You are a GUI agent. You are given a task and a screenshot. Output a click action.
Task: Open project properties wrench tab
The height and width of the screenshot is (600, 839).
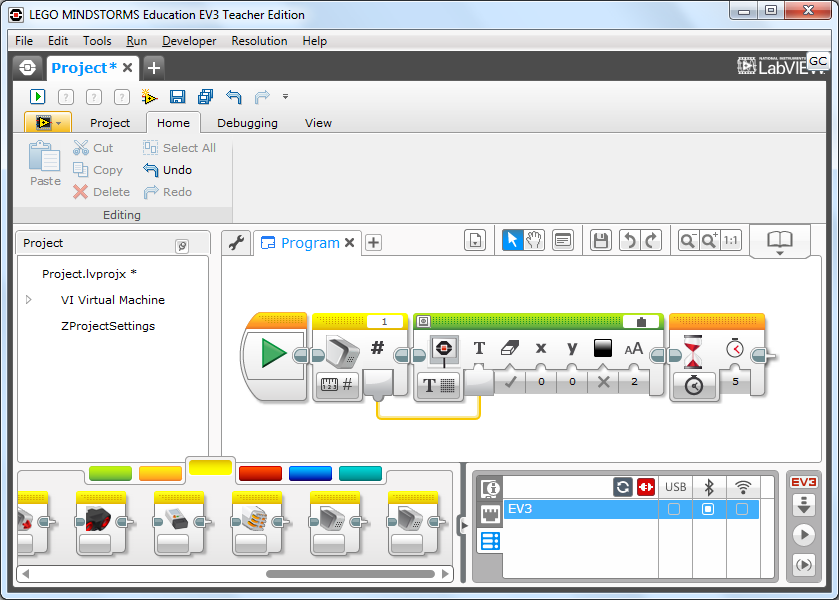[237, 242]
